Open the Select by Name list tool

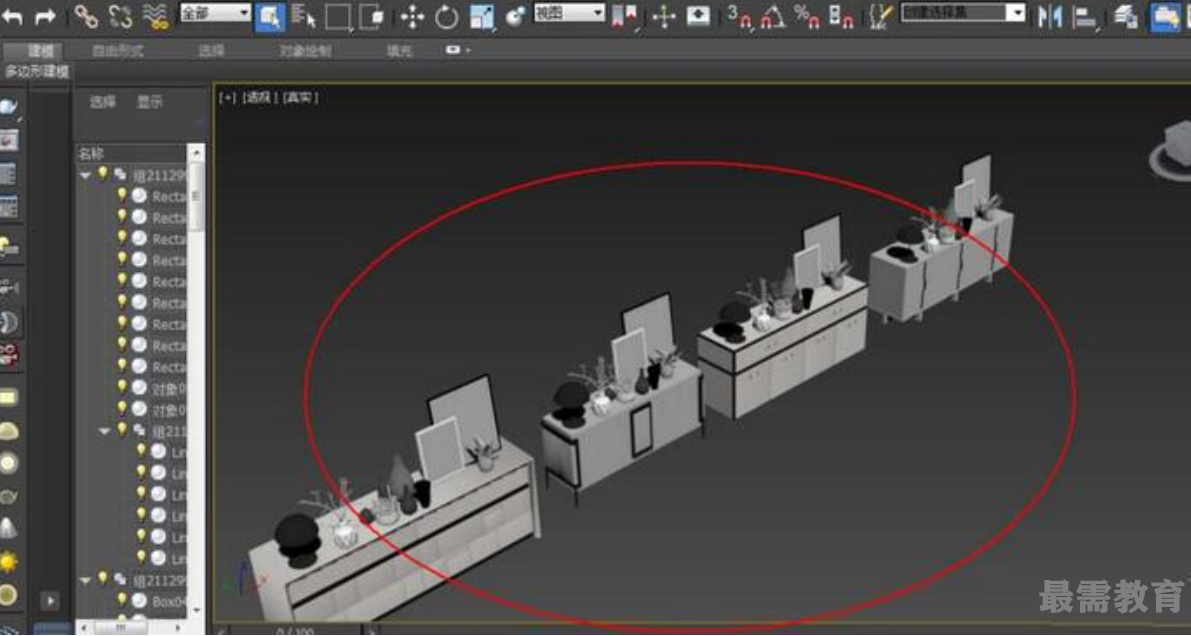304,17
